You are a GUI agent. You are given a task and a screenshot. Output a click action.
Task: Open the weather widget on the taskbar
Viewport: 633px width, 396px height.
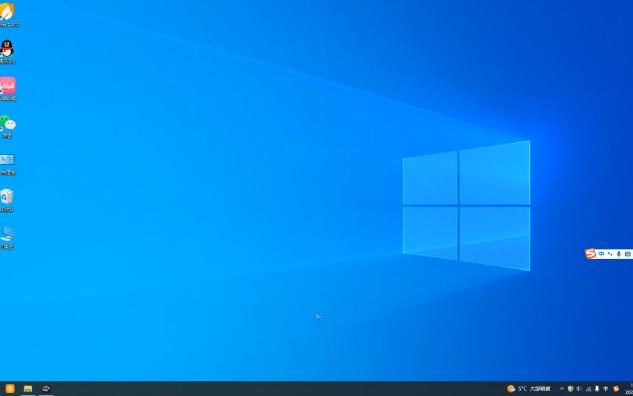528,388
